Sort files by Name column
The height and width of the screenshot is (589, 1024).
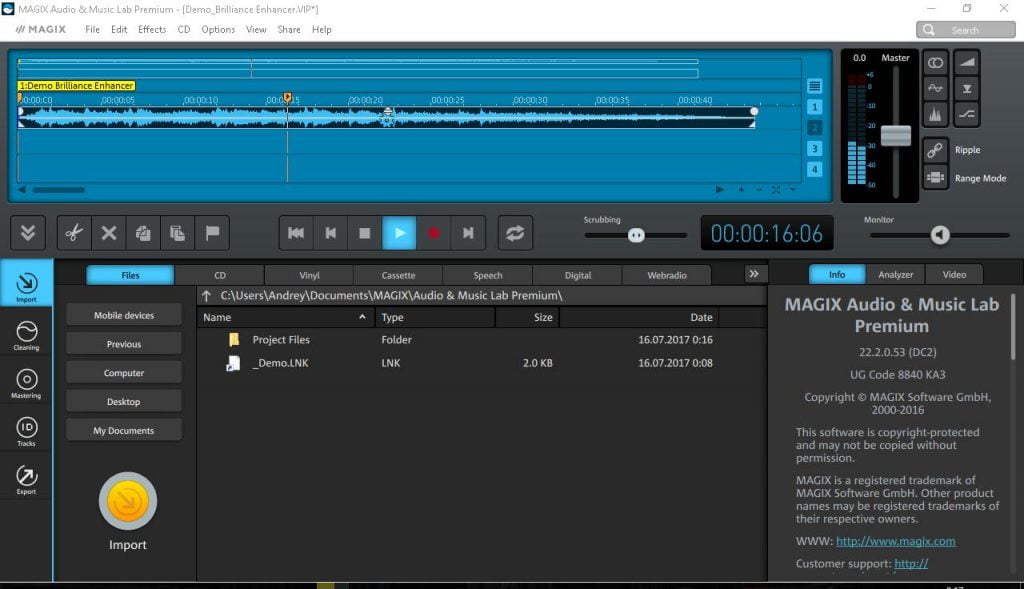(x=285, y=317)
